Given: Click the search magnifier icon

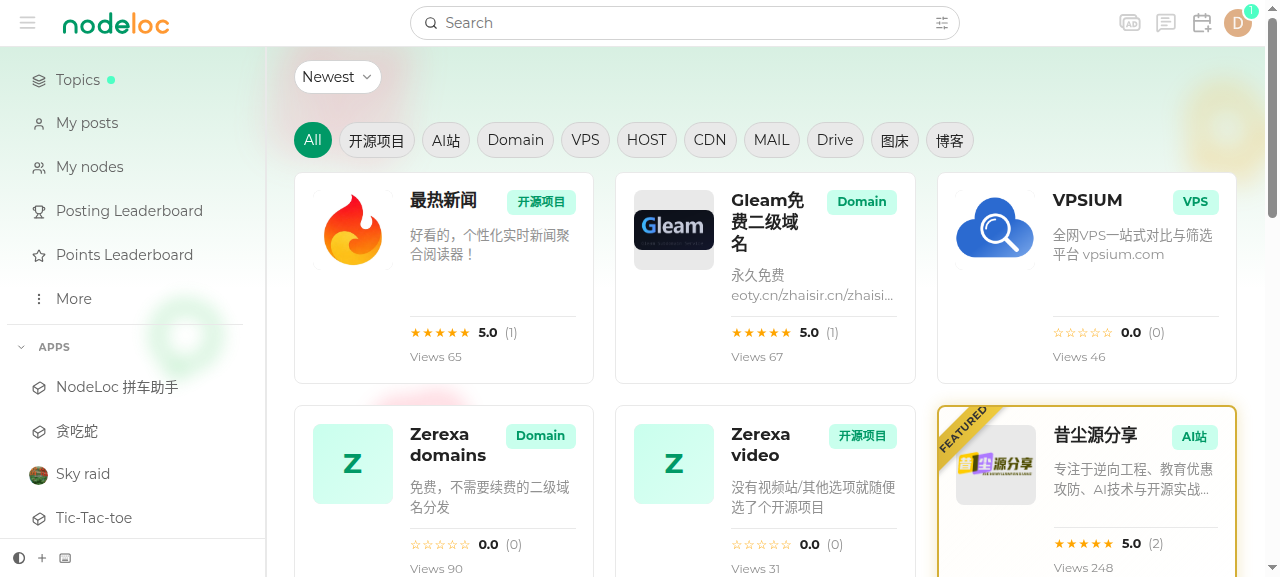Looking at the screenshot, I should 431,23.
